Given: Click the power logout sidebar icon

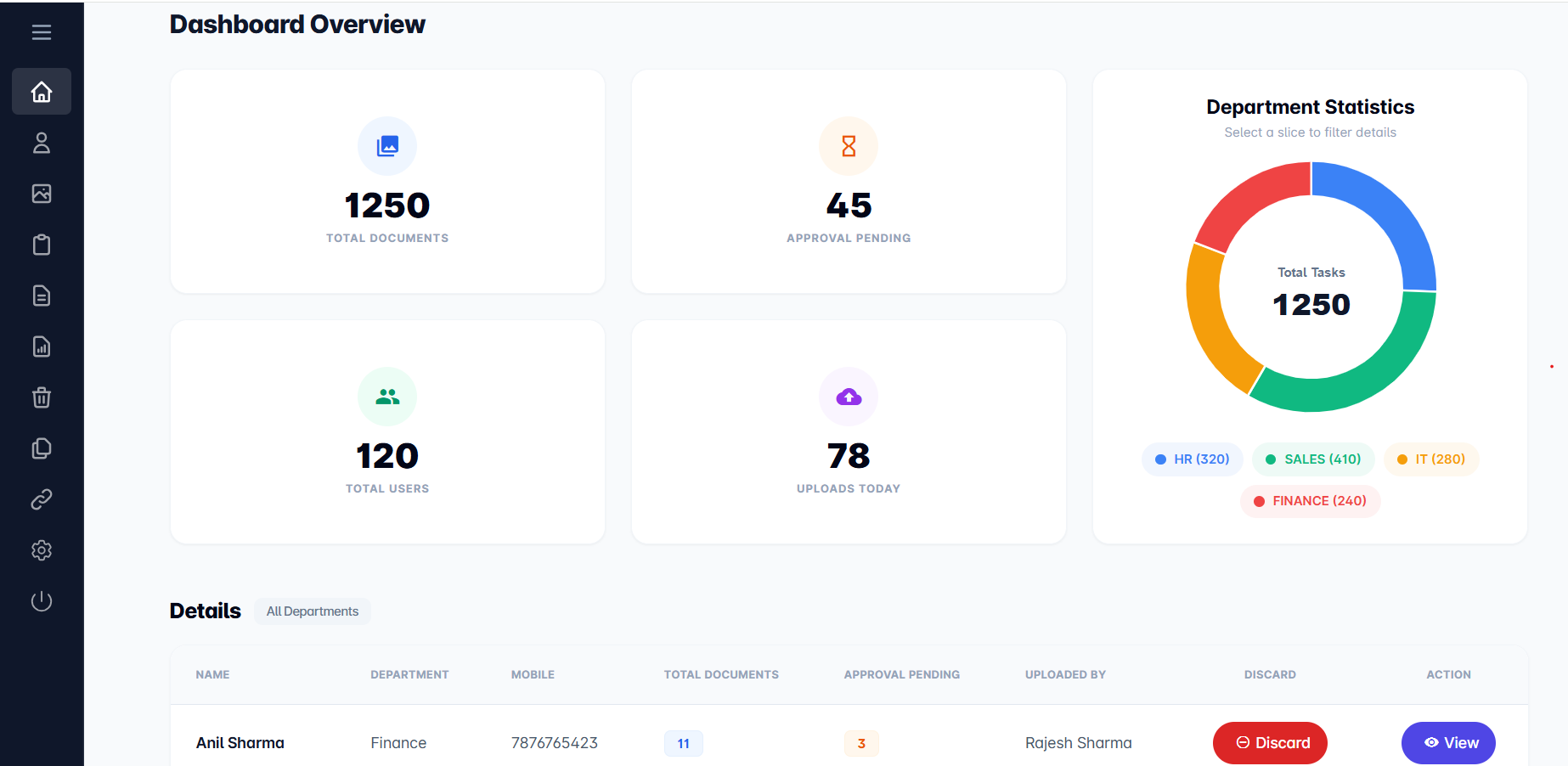Looking at the screenshot, I should [42, 601].
